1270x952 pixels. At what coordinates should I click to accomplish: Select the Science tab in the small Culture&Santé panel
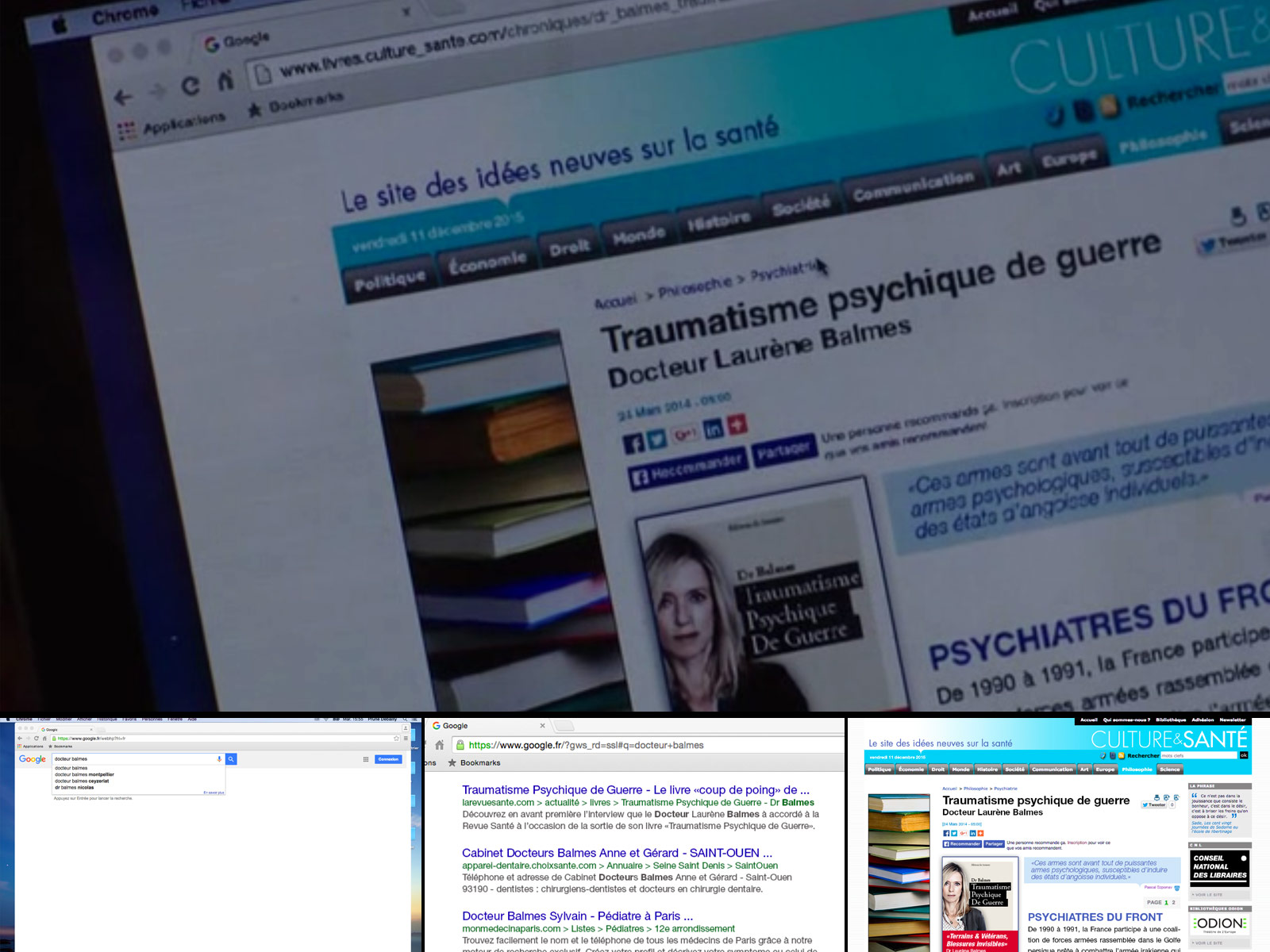(x=1170, y=770)
